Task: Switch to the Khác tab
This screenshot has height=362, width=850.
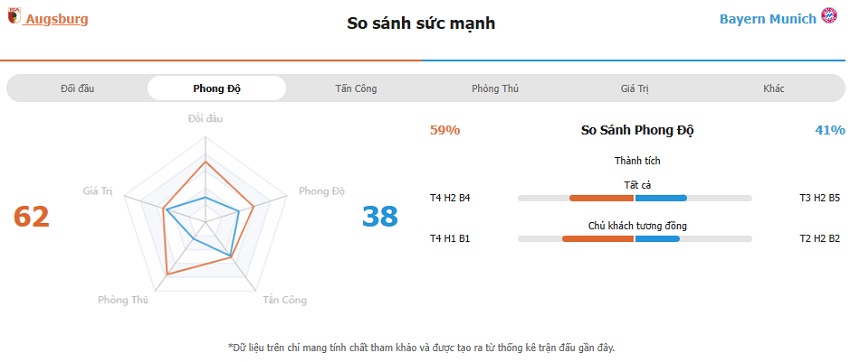Action: coord(774,88)
